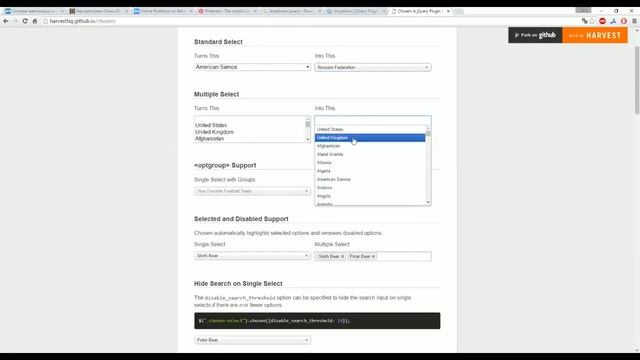Choose highlighted United Kingdom in Chosen list
The height and width of the screenshot is (360, 640).
370,138
